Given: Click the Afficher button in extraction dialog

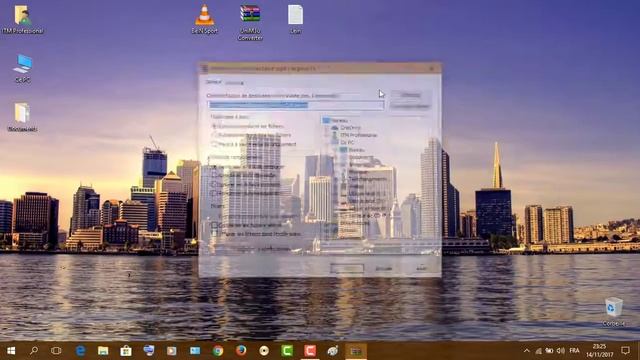Looking at the screenshot, I should (x=410, y=95).
